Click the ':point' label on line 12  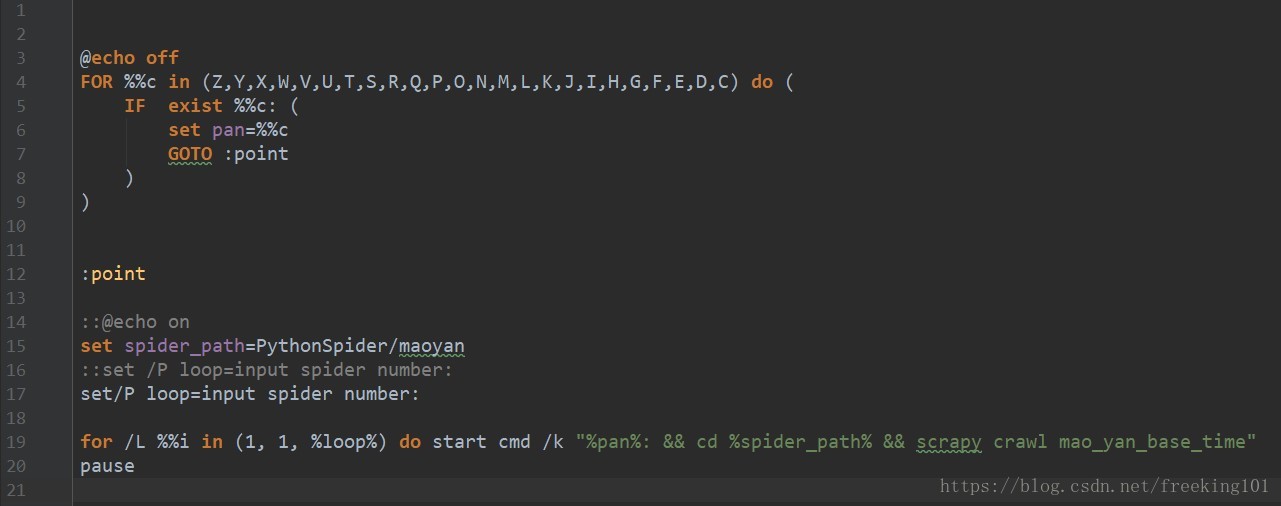[113, 274]
